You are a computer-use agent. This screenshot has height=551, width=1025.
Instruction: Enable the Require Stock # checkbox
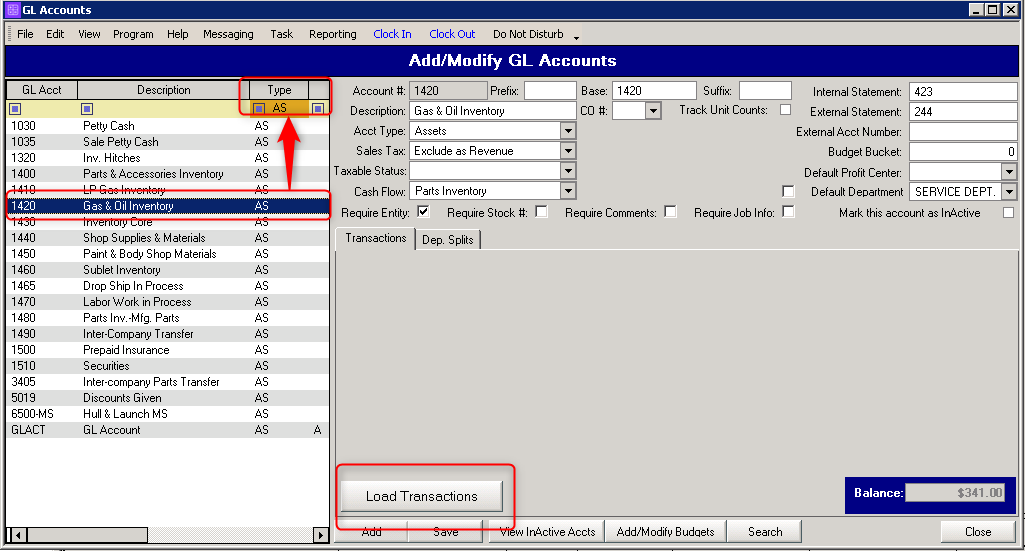click(x=541, y=212)
